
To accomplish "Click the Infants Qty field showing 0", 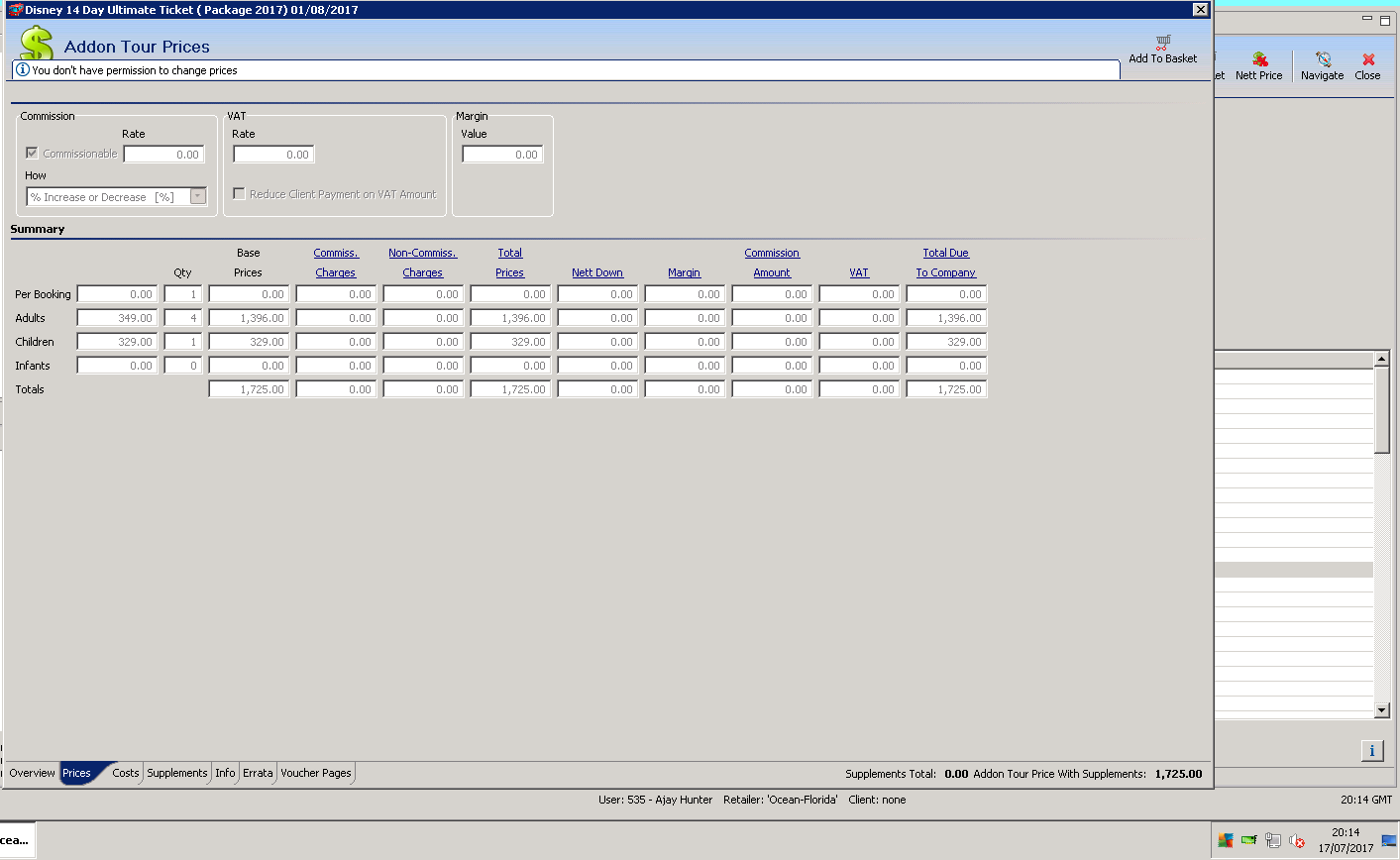I will 183,366.
